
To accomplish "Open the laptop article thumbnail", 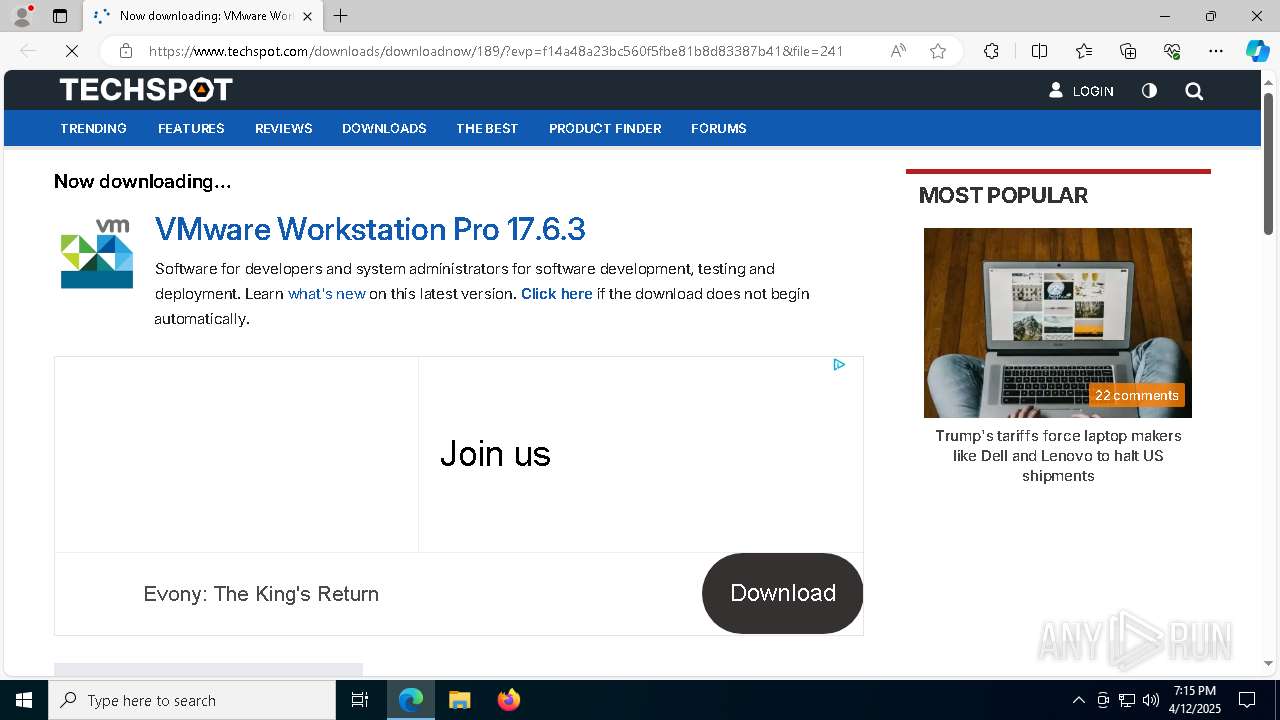I will [x=1058, y=323].
